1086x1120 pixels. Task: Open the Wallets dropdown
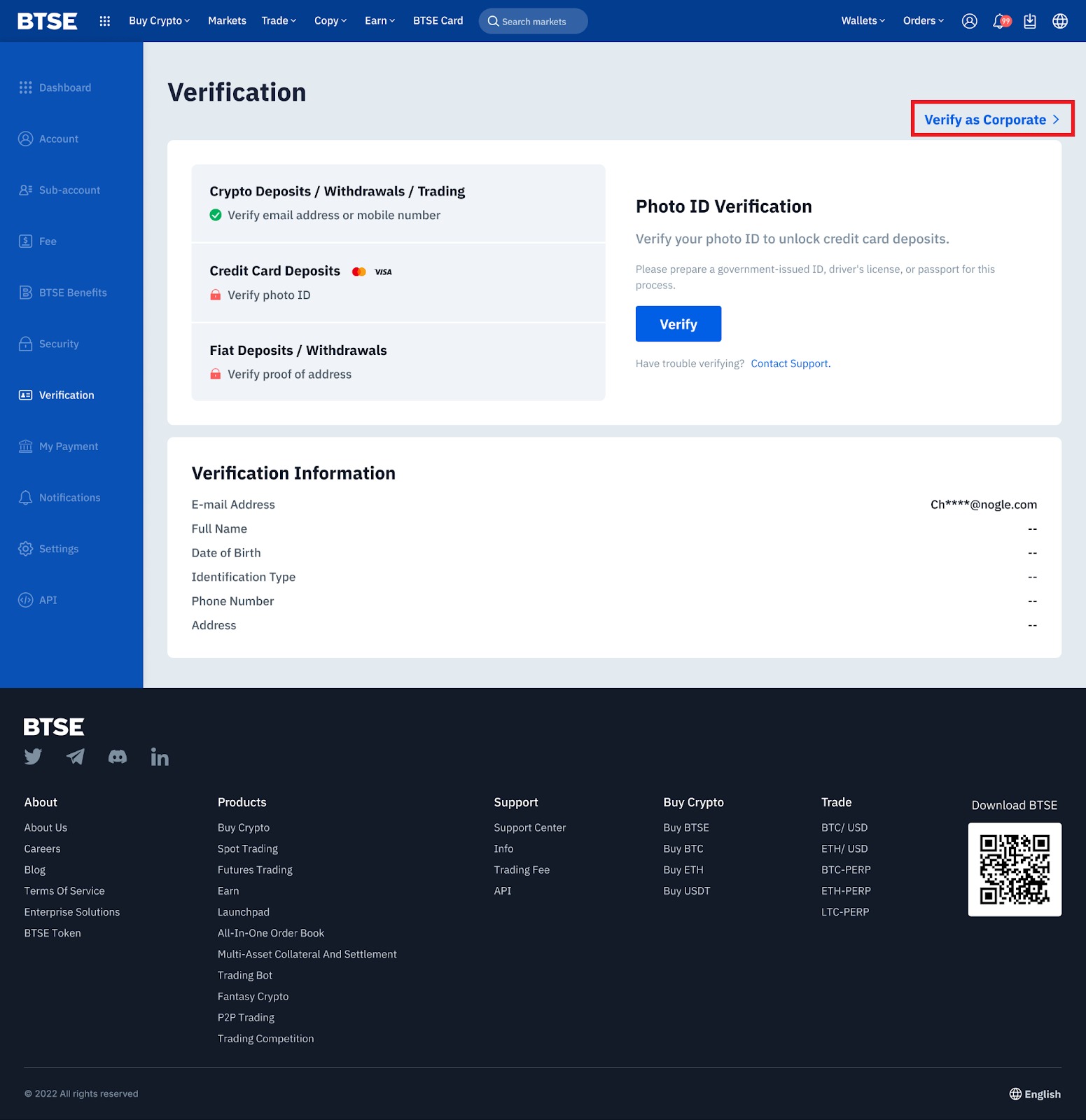coord(863,21)
